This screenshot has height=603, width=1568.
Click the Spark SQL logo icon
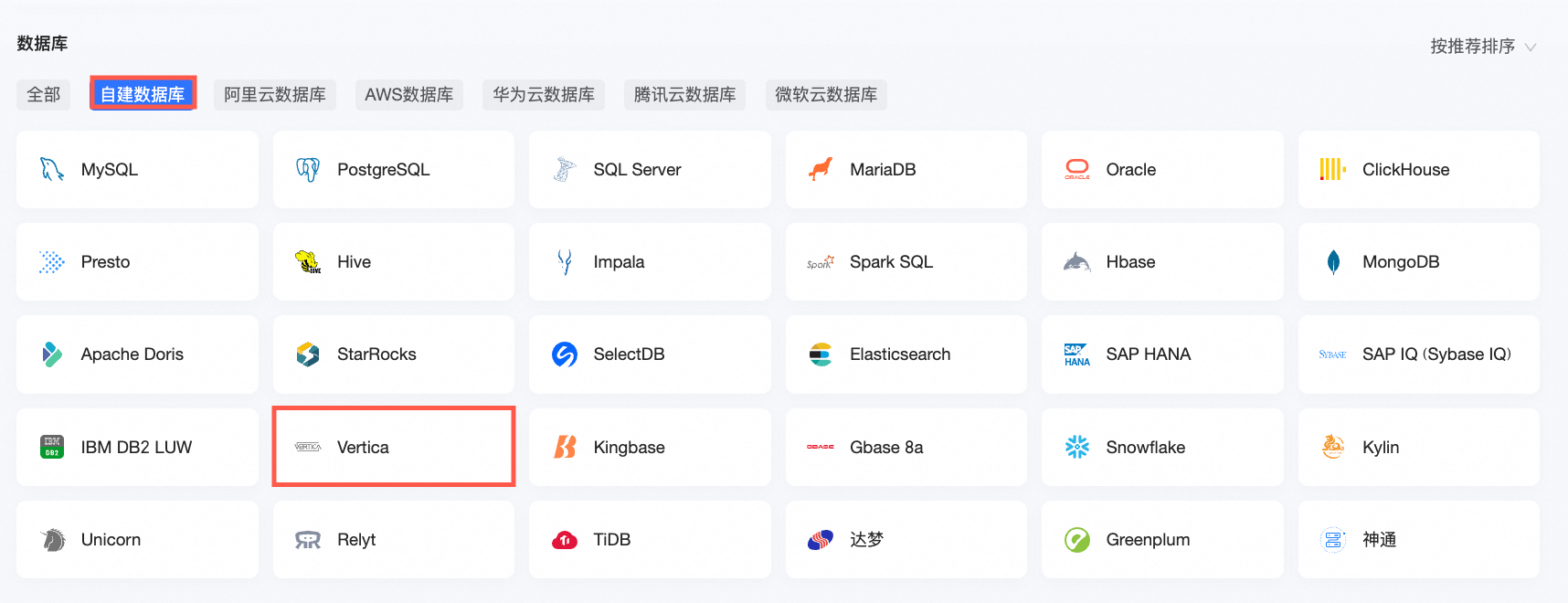821,262
